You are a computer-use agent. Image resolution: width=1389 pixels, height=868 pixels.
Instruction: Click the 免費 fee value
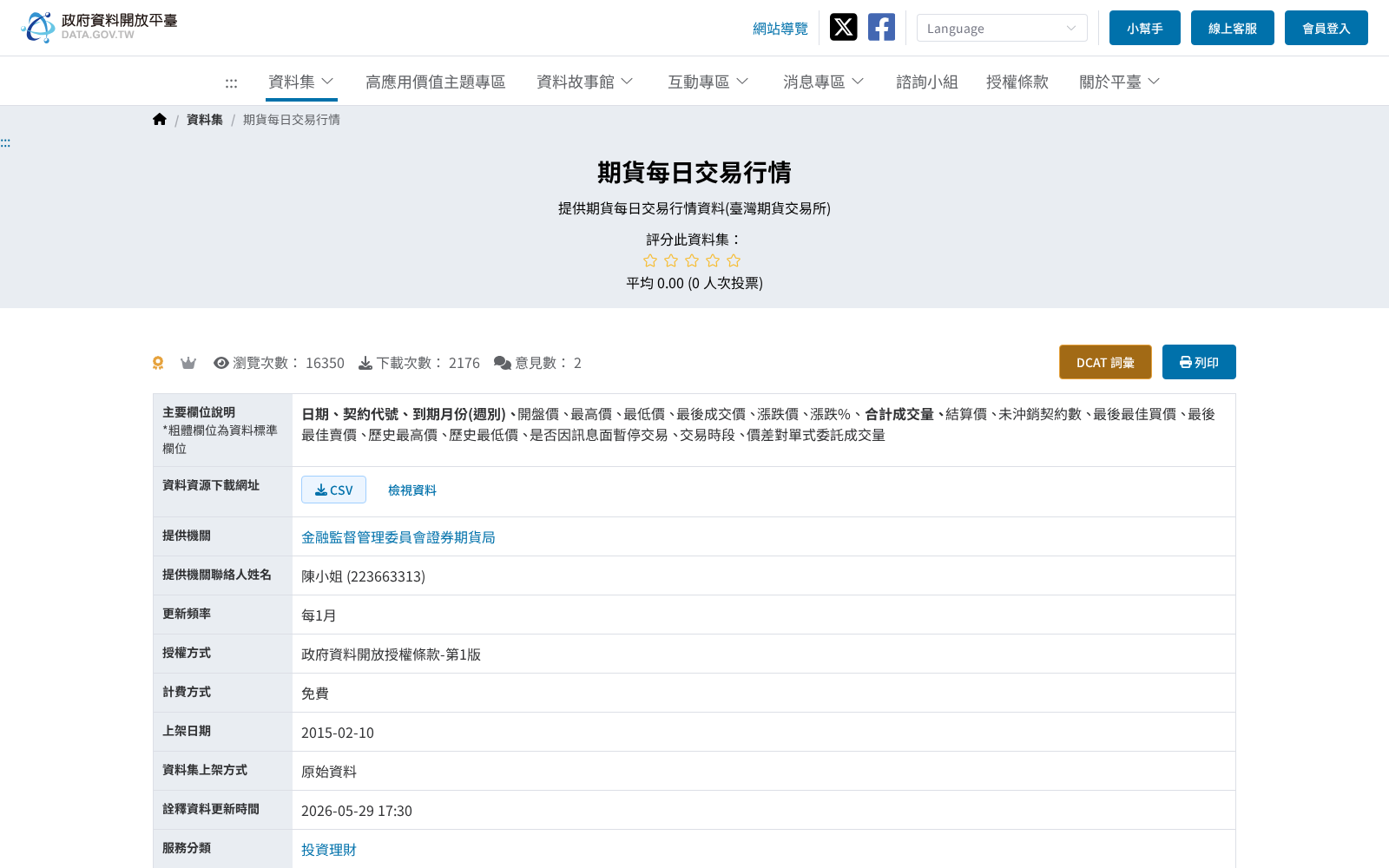coord(315,694)
